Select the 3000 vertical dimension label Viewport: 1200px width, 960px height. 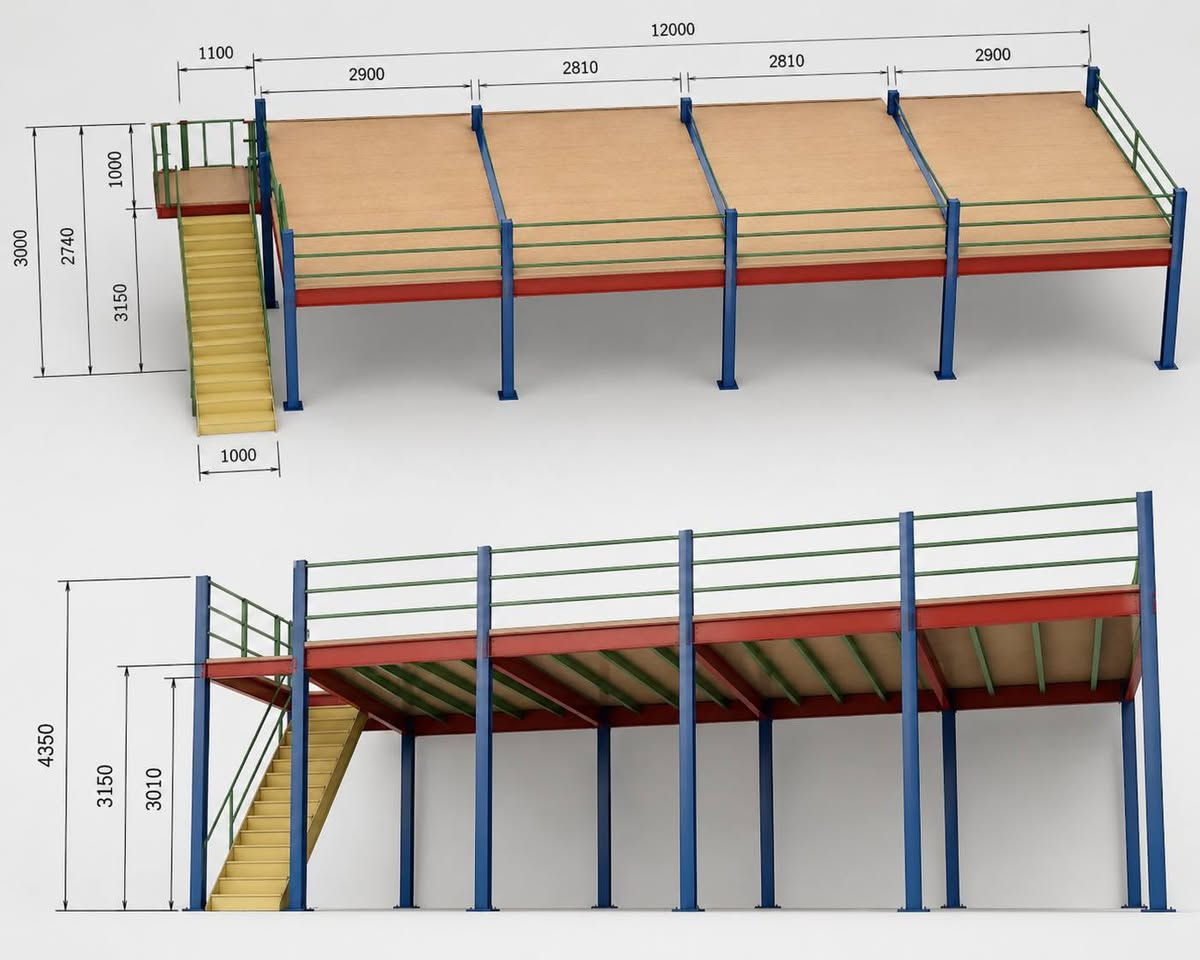click(21, 247)
